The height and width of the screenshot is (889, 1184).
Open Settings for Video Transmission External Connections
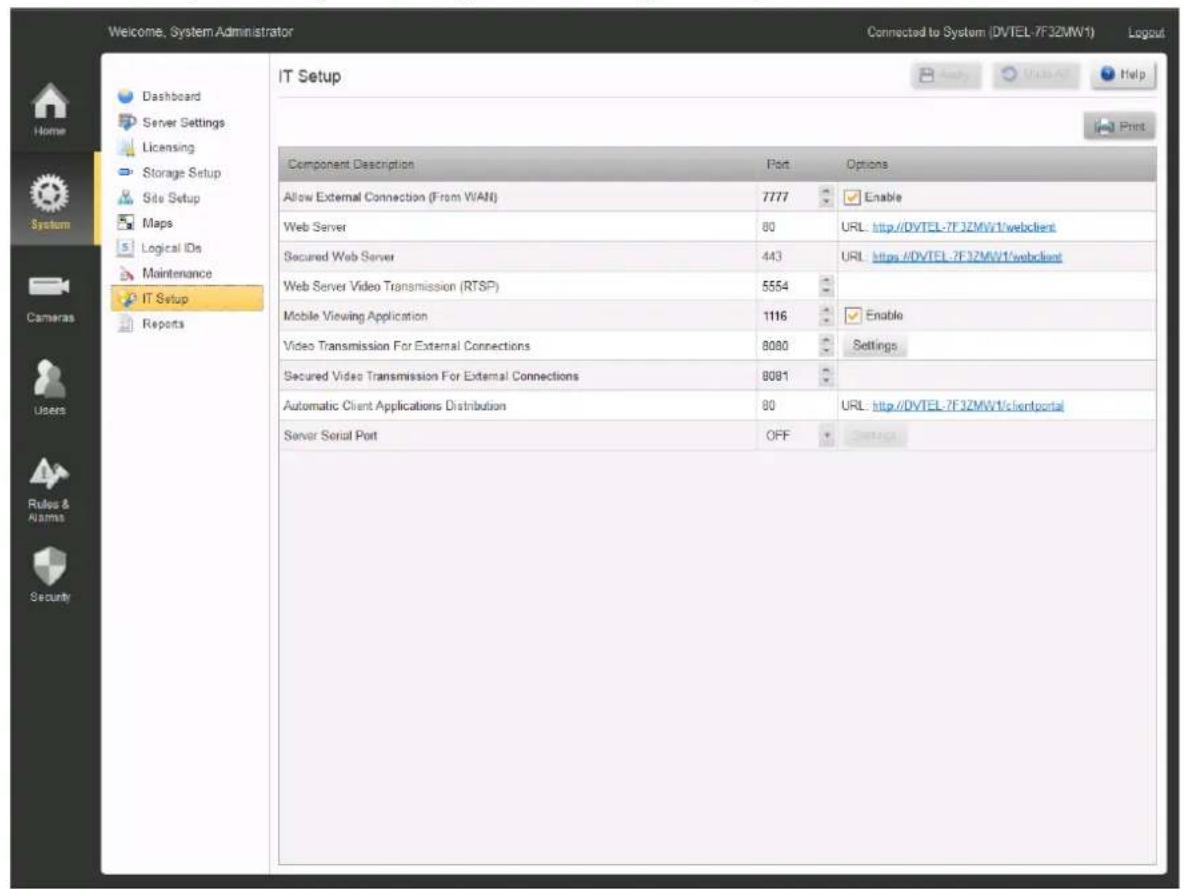click(874, 345)
